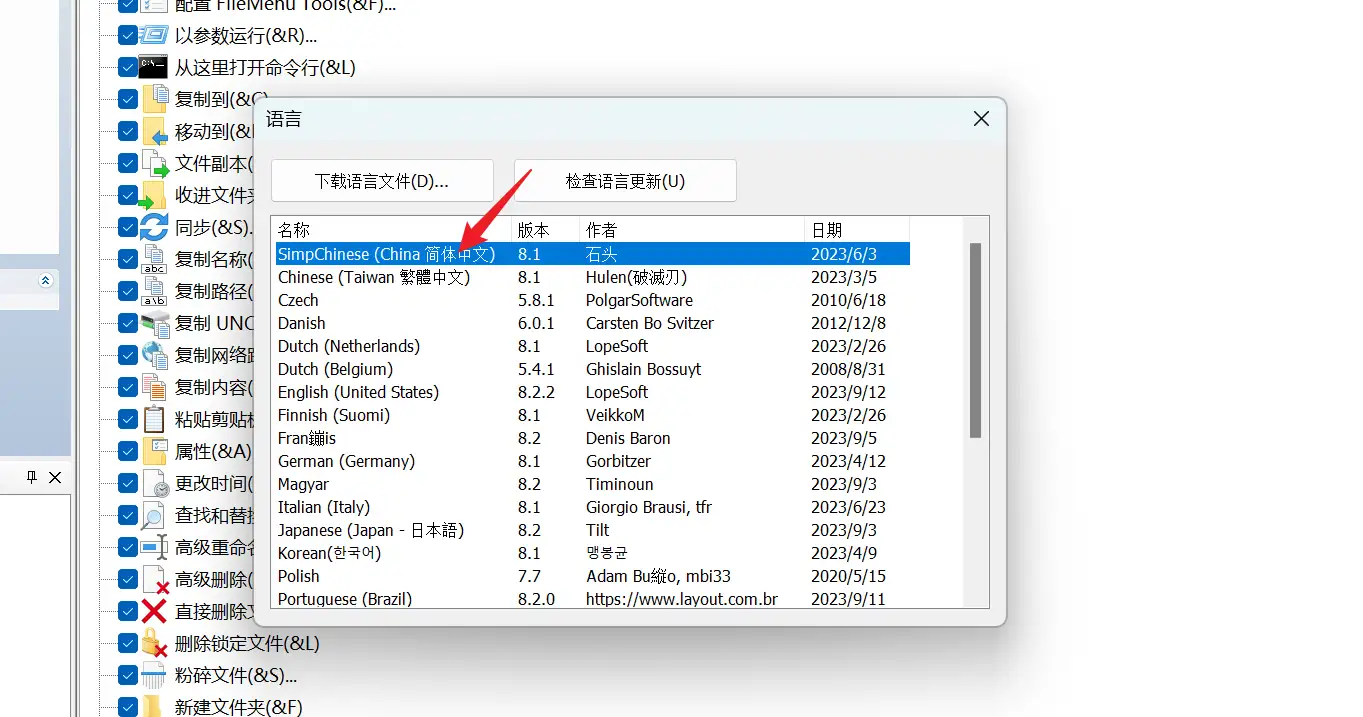Click the red X icon for 直接删除

coord(153,611)
